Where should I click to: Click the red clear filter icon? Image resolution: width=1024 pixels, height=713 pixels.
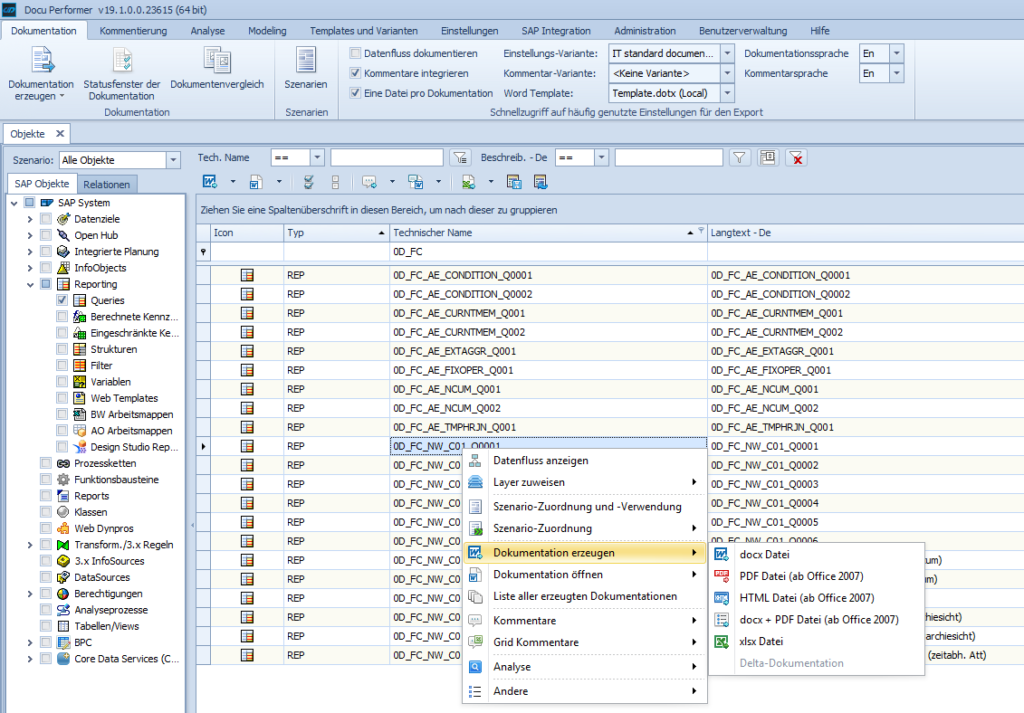tap(796, 157)
